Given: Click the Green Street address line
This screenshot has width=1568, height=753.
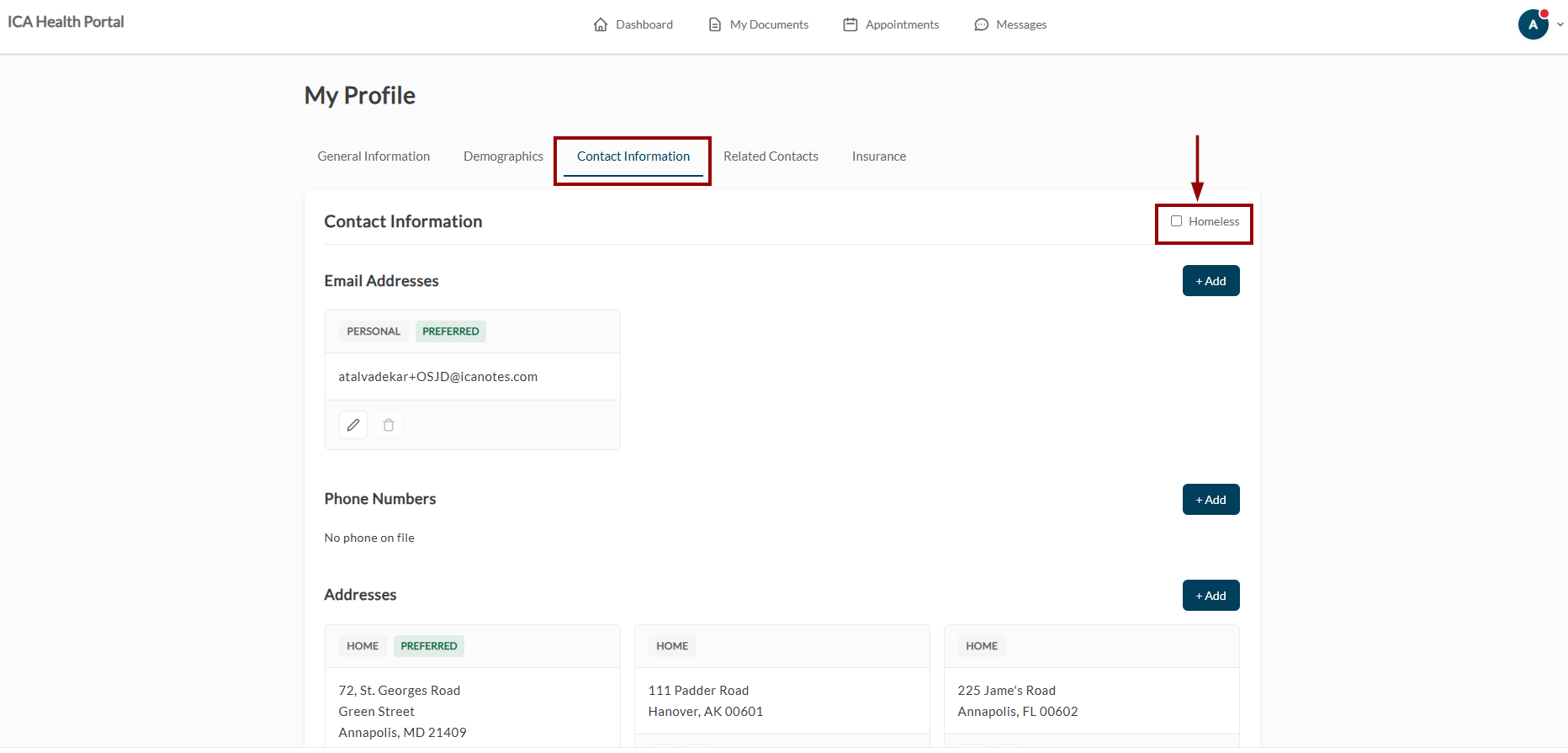Looking at the screenshot, I should 377,712.
